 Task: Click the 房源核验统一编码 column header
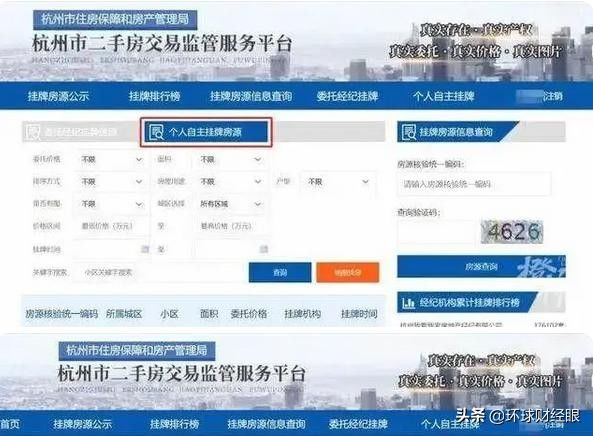(x=62, y=313)
